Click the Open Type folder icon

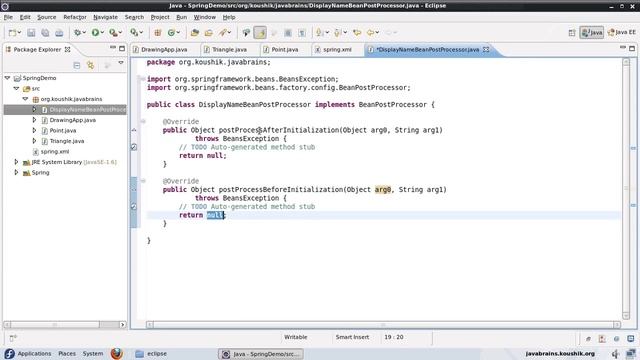[195, 33]
